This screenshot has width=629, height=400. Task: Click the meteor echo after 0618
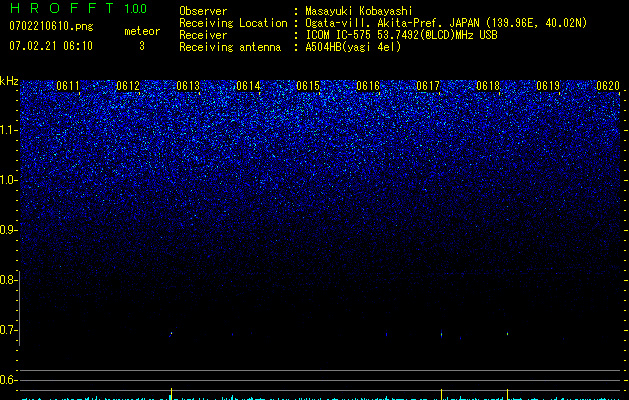point(507,333)
